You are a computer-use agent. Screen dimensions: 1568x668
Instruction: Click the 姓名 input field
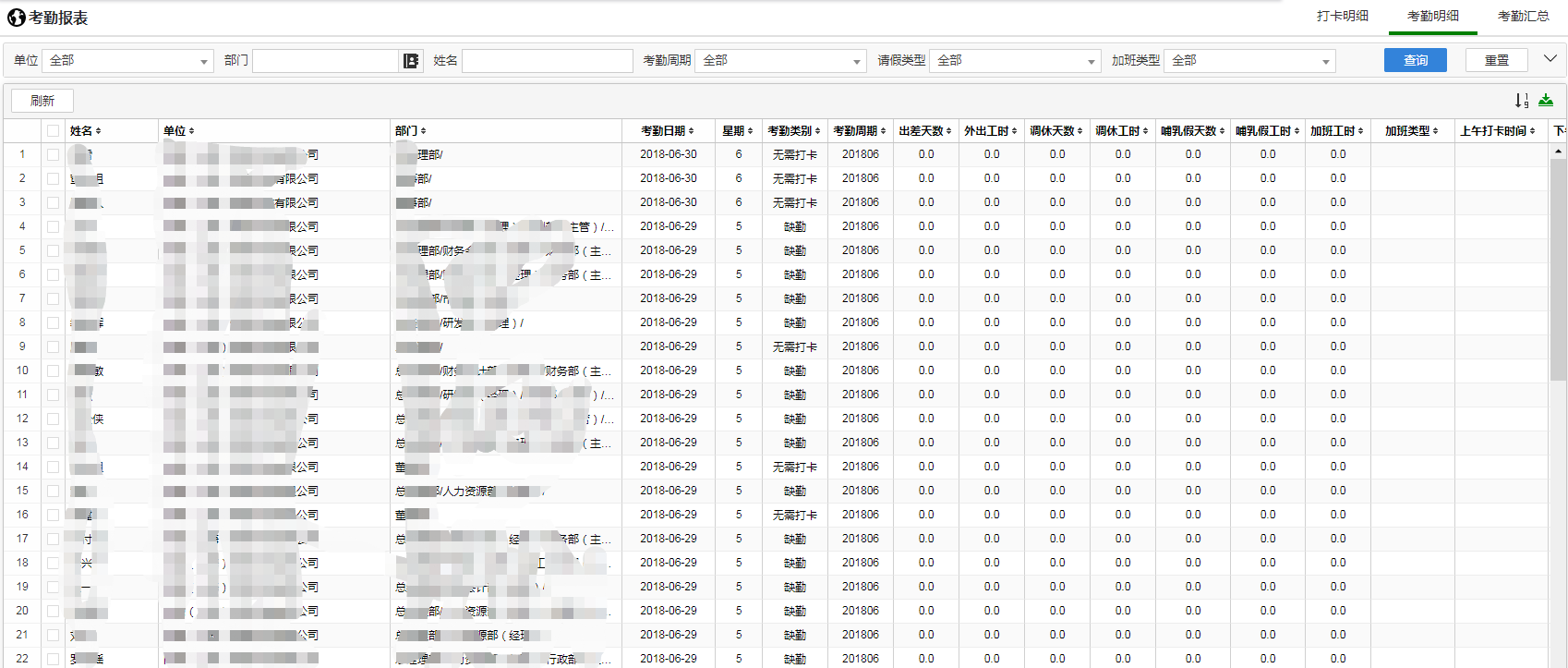(x=548, y=61)
